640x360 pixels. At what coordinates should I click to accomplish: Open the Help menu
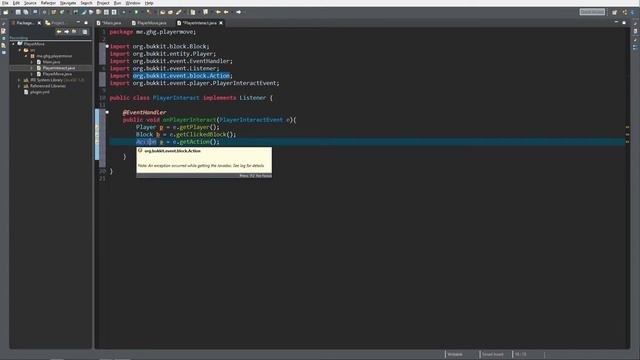[x=149, y=3]
